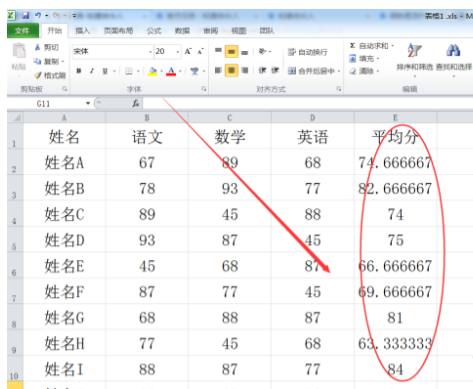This screenshot has width=473, height=389.
Task: Expand the undo history dropdown arrow
Action: point(46,15)
